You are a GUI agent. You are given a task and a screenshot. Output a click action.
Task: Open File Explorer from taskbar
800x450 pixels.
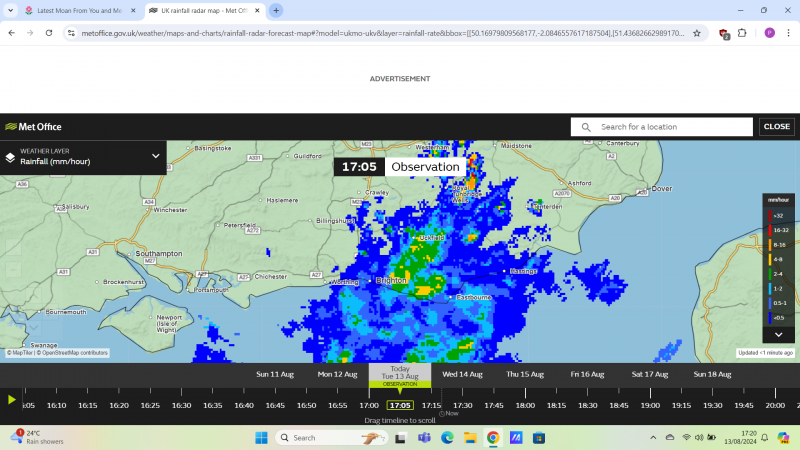[x=470, y=438]
